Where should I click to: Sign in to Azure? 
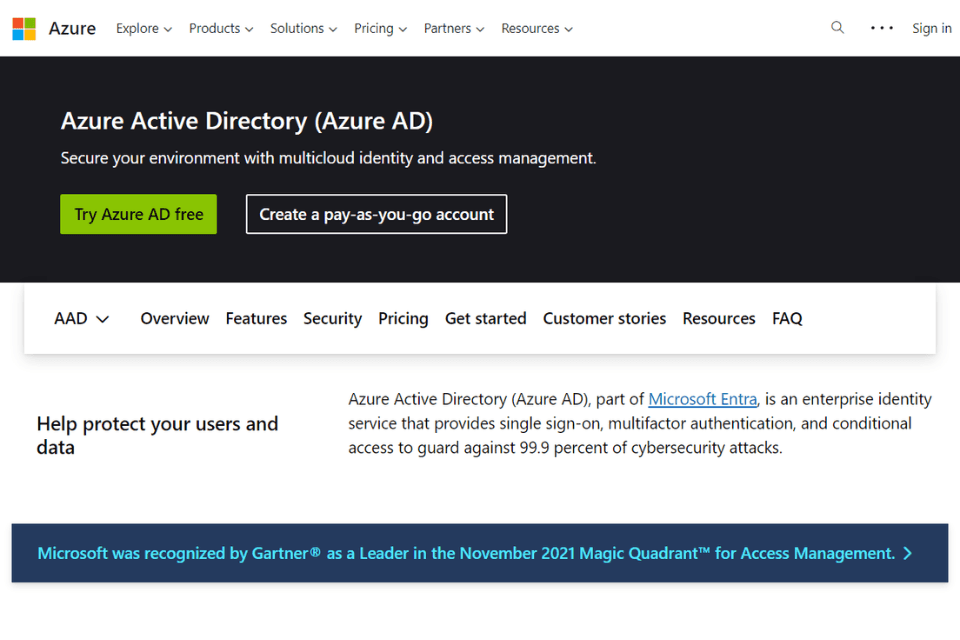pyautogui.click(x=931, y=27)
